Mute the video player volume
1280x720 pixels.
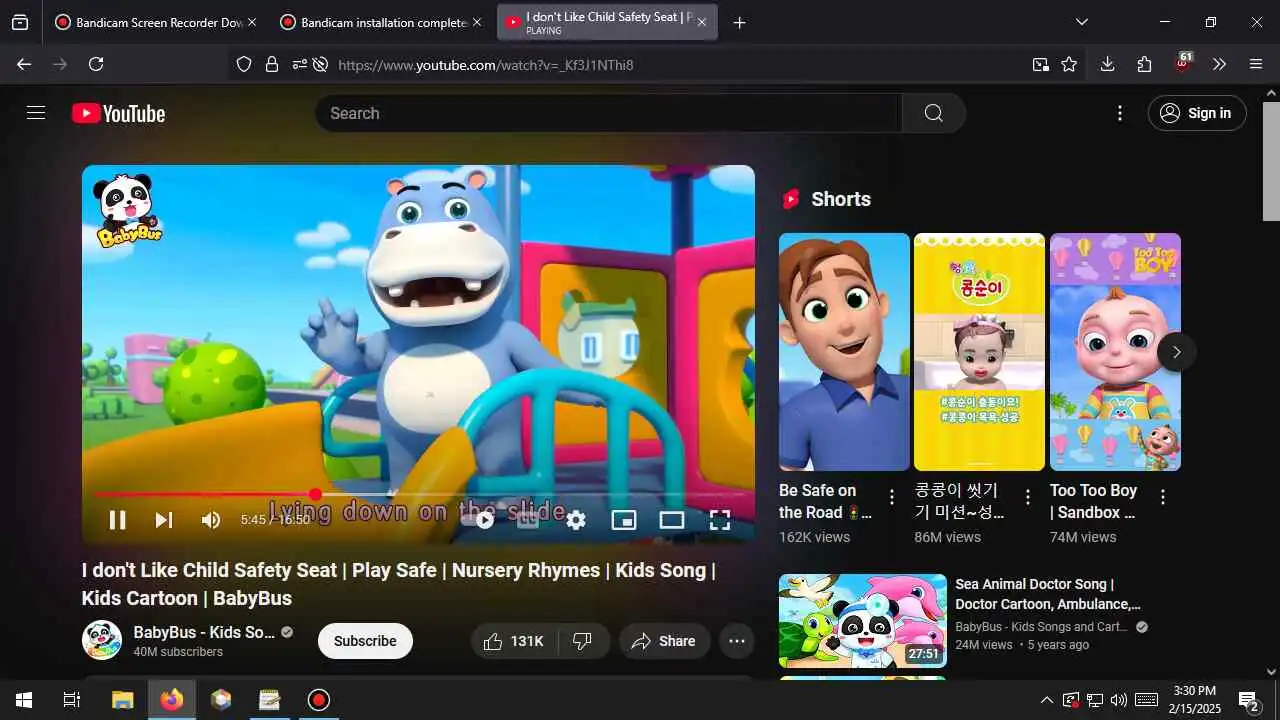click(x=211, y=520)
